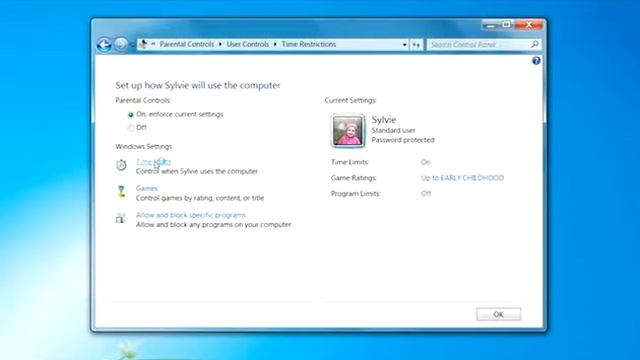The image size is (640, 360).
Task: Click the 'Game Ratings:' label
Action: (x=354, y=178)
